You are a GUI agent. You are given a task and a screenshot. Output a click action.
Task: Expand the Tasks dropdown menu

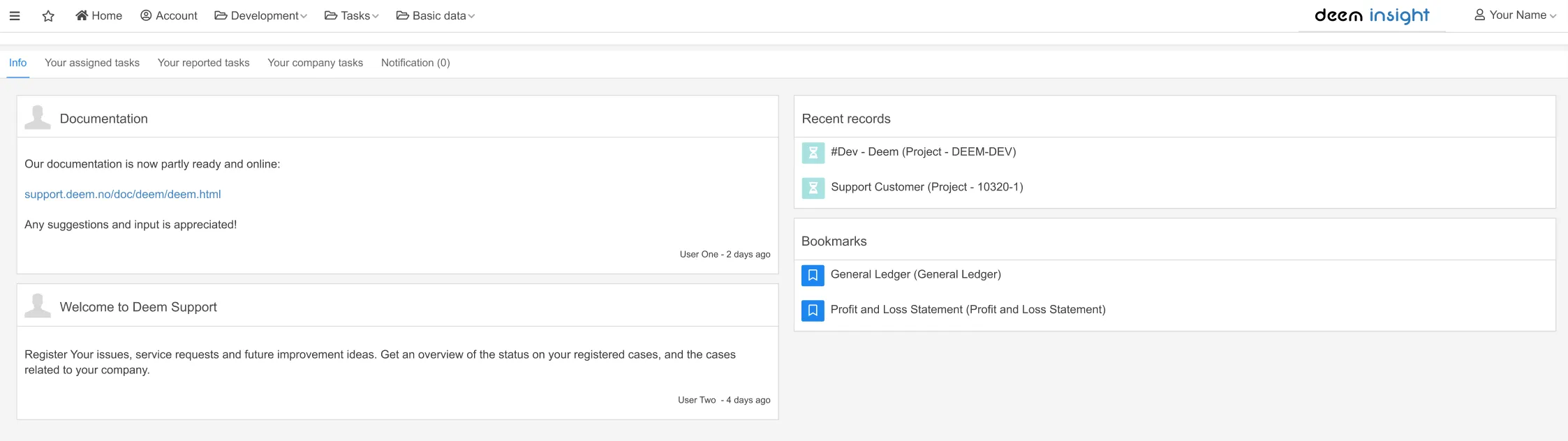(352, 16)
